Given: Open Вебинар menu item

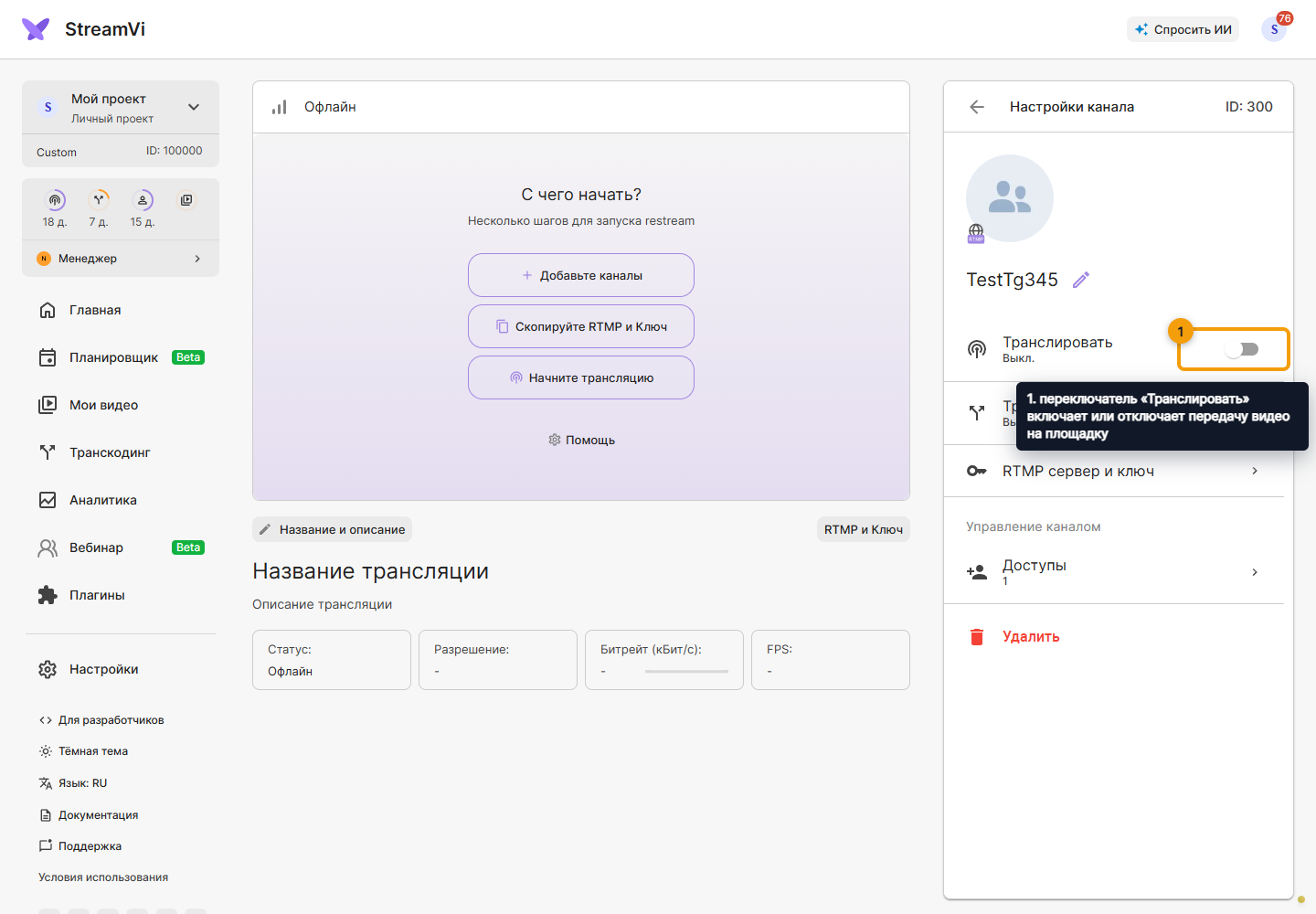Looking at the screenshot, I should (x=121, y=547).
